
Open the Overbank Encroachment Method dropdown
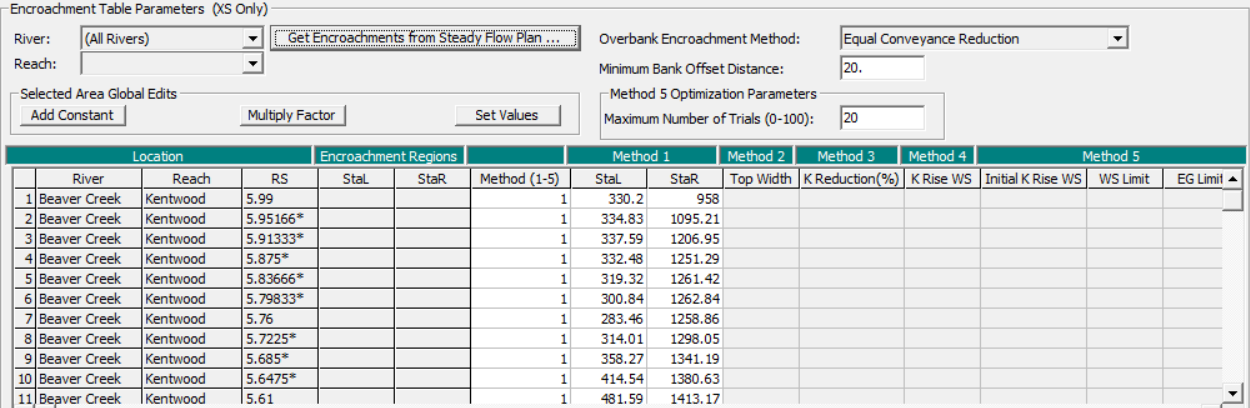1117,39
